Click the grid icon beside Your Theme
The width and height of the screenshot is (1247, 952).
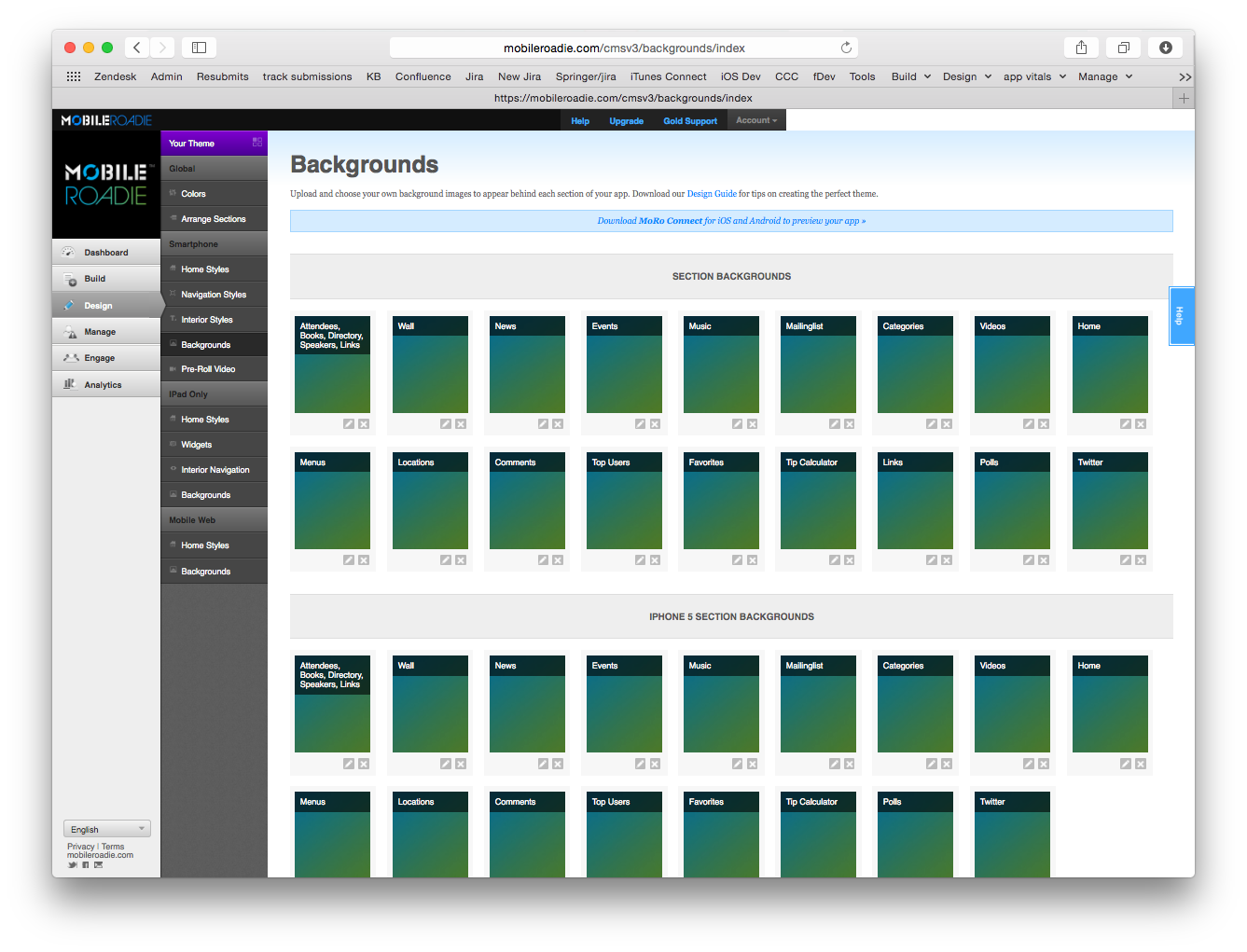[257, 143]
